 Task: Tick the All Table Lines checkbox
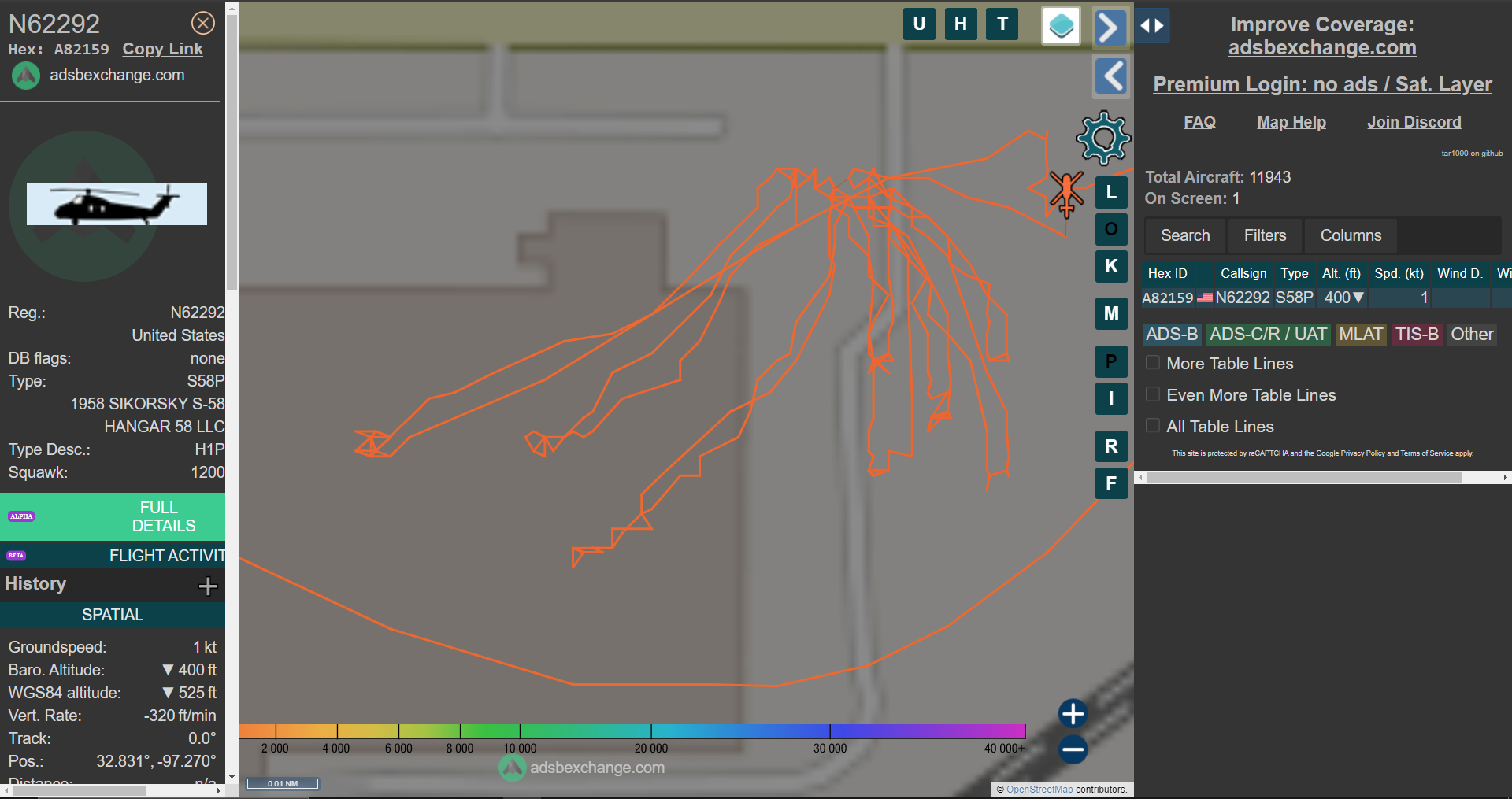1153,426
